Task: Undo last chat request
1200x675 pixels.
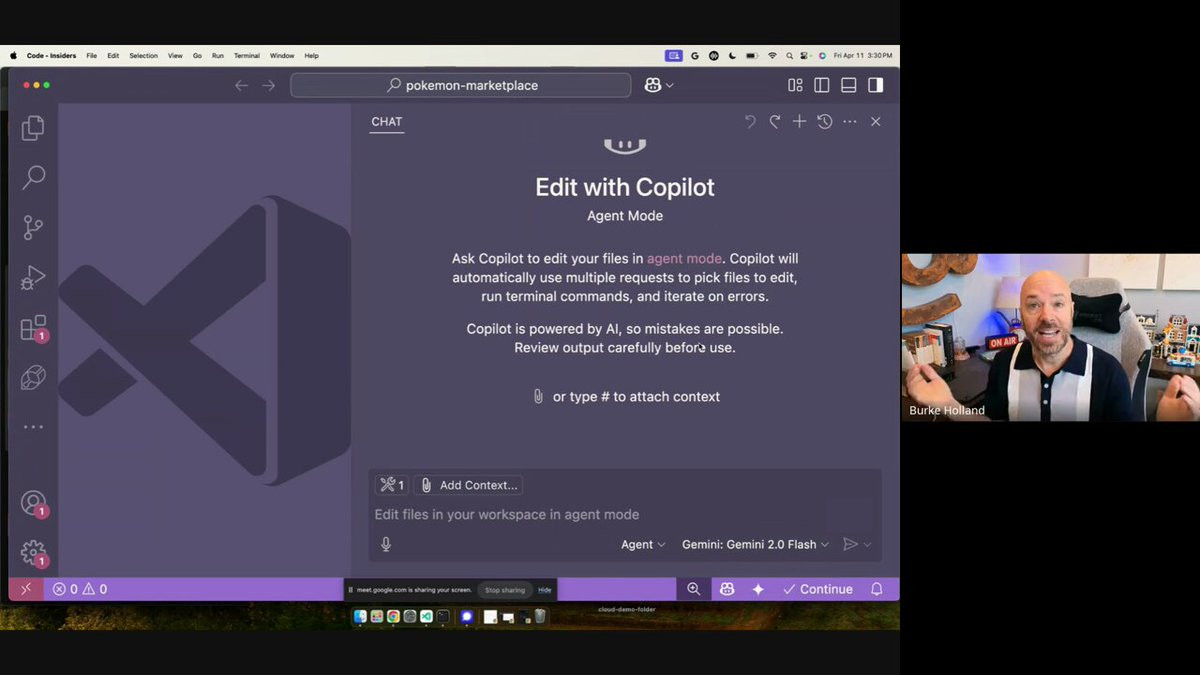Action: click(750, 121)
